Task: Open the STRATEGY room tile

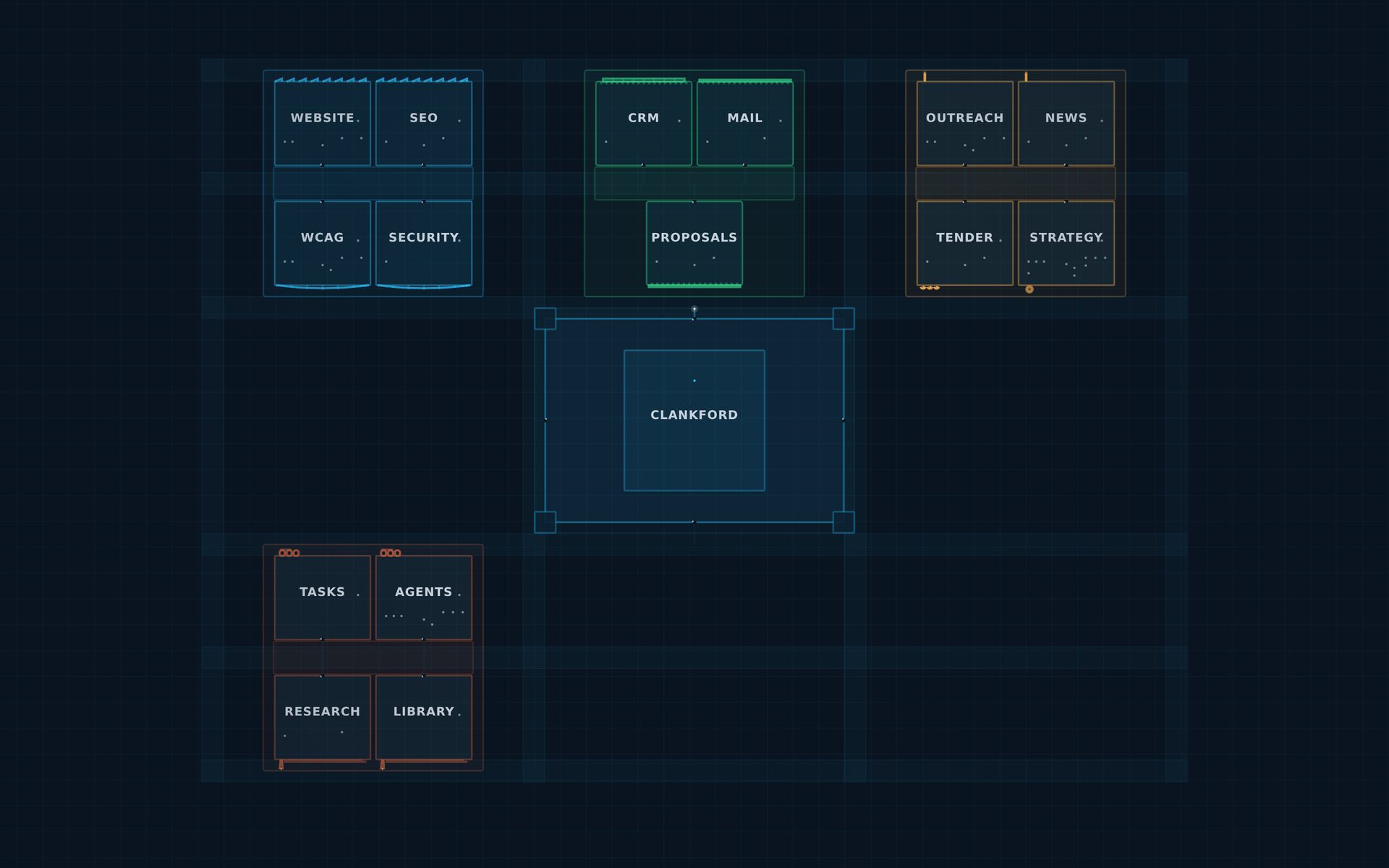Action: 1066,243
